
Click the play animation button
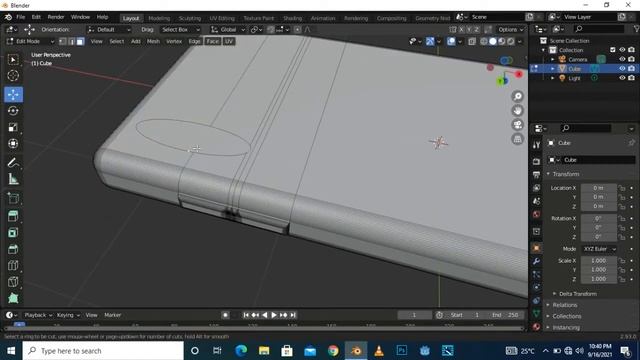coord(274,315)
